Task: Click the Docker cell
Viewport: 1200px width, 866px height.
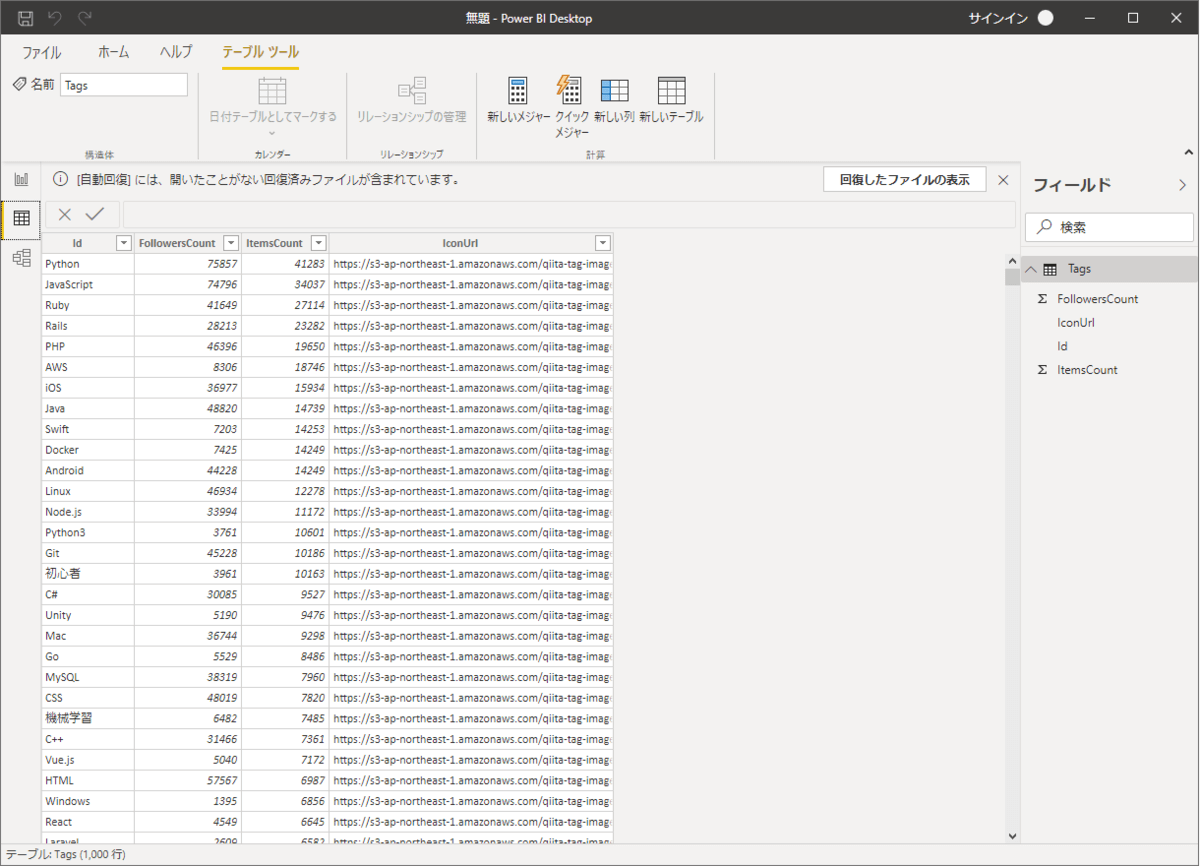Action: 88,450
